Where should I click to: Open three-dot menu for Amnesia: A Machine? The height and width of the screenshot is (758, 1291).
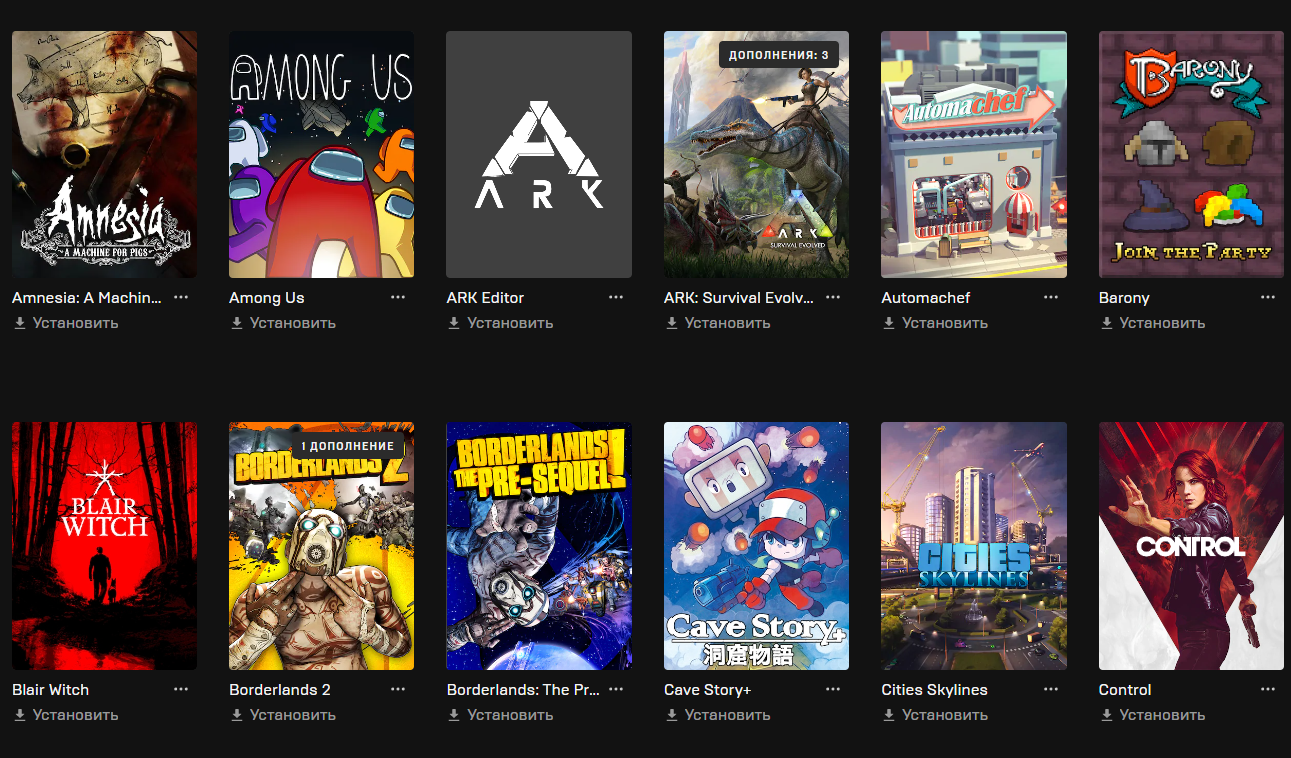pos(181,297)
